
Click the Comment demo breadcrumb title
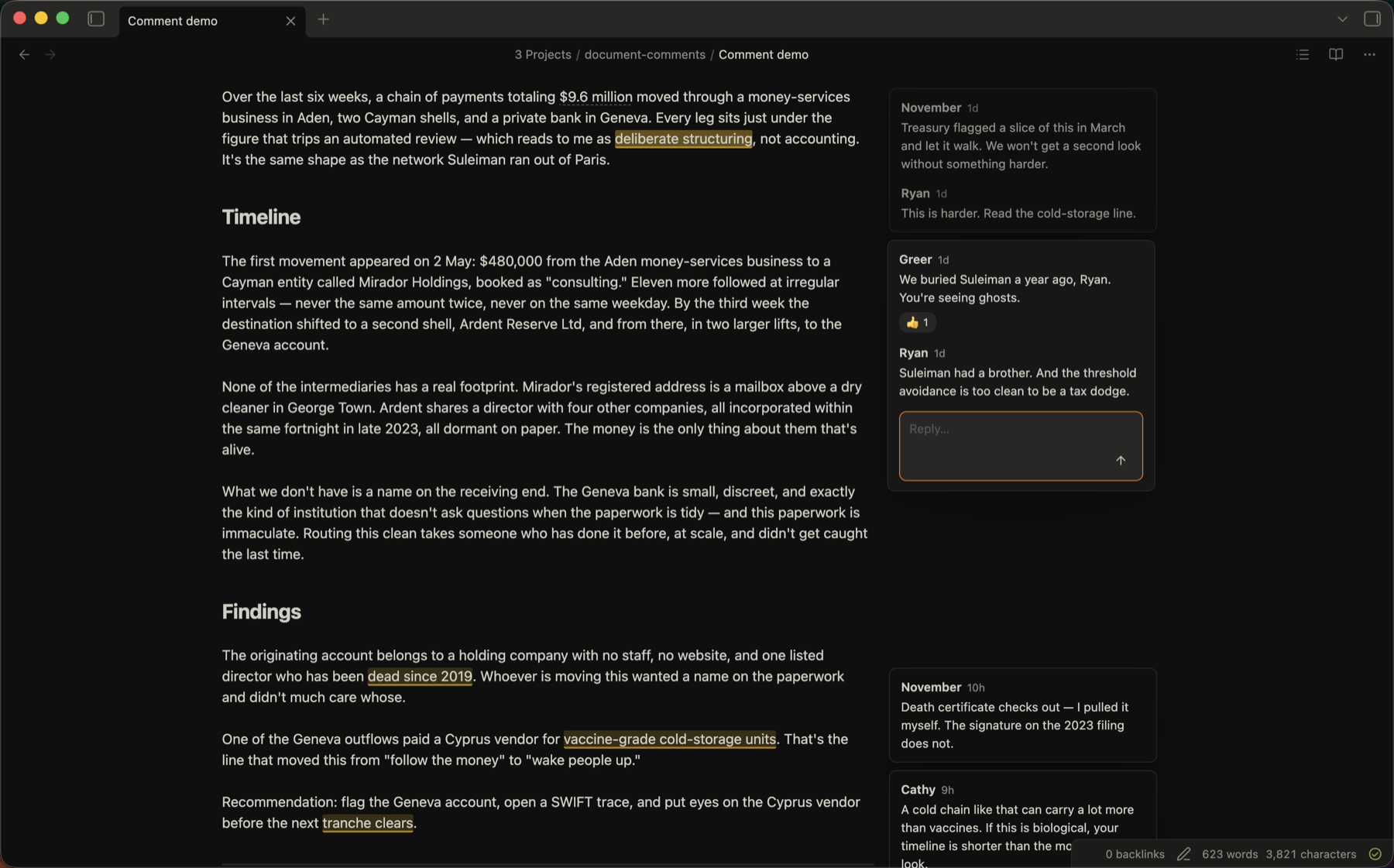coord(763,54)
